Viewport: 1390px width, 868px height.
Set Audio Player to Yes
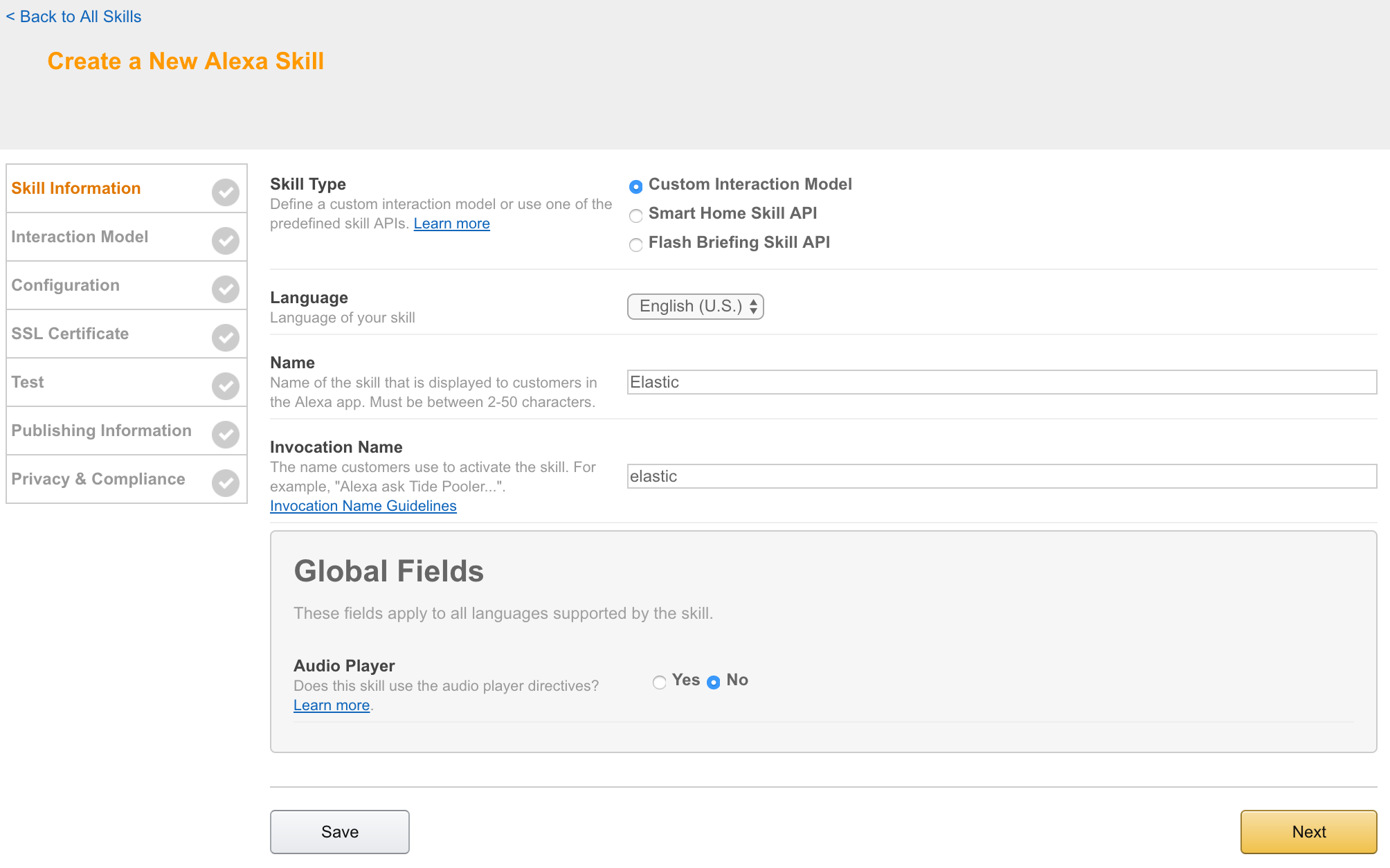pos(659,682)
